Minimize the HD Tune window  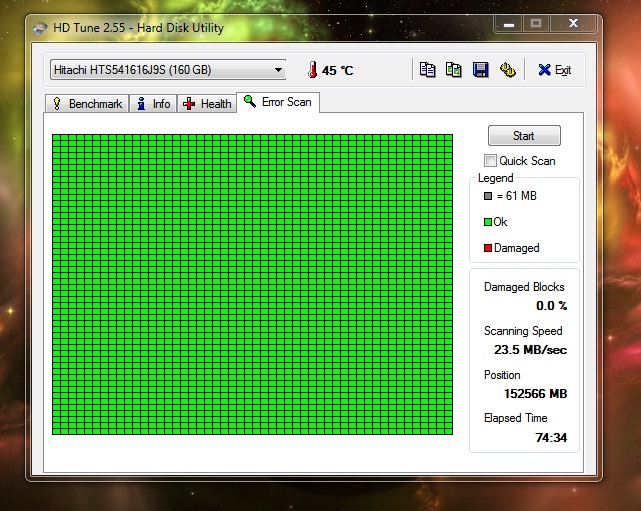tap(509, 24)
